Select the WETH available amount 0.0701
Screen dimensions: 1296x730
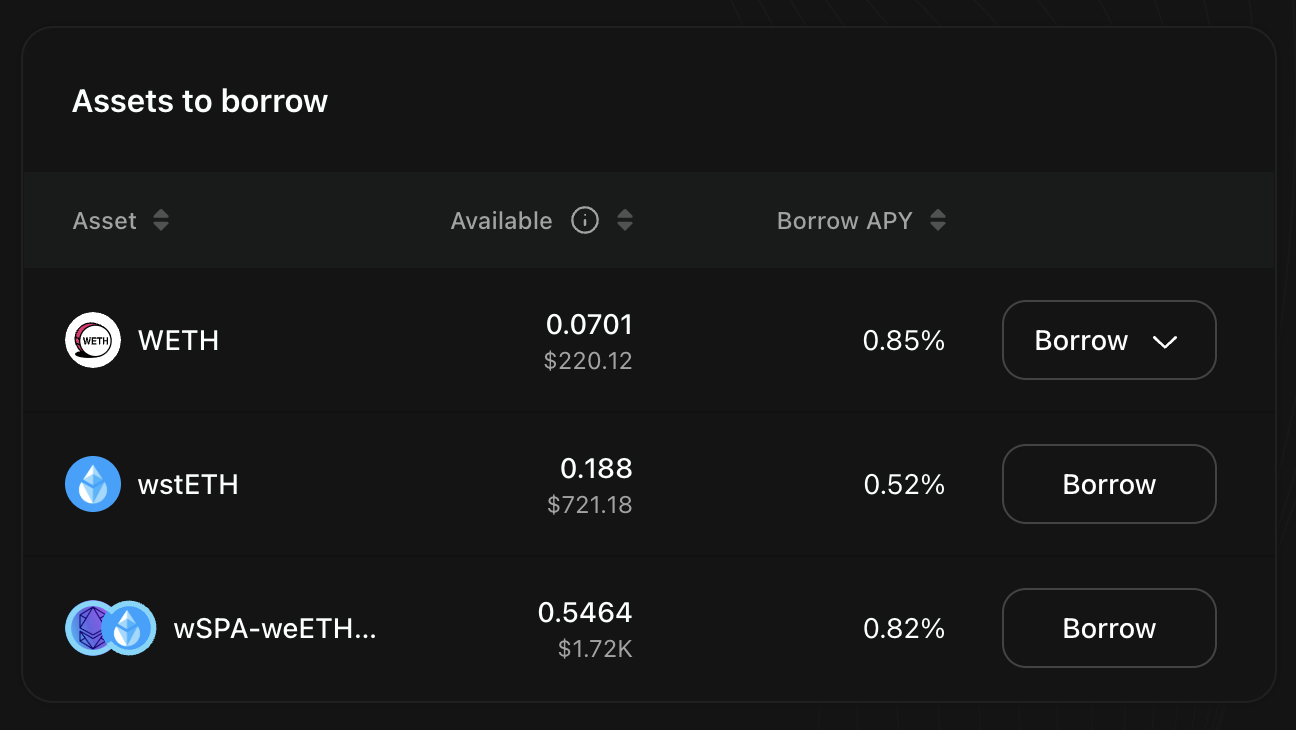(x=589, y=324)
